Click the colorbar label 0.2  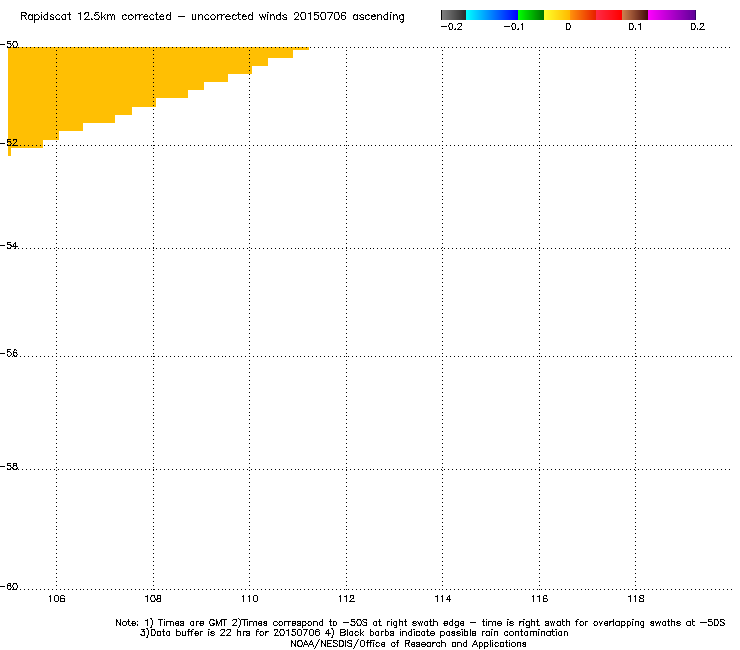coord(698,27)
